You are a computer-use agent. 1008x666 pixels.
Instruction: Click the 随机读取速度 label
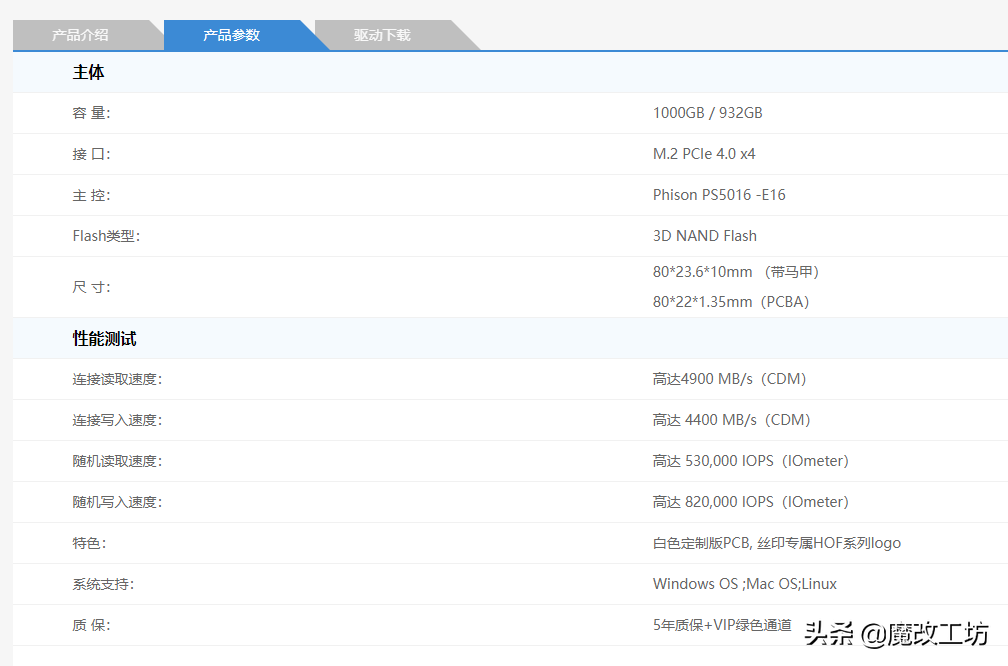click(x=117, y=462)
